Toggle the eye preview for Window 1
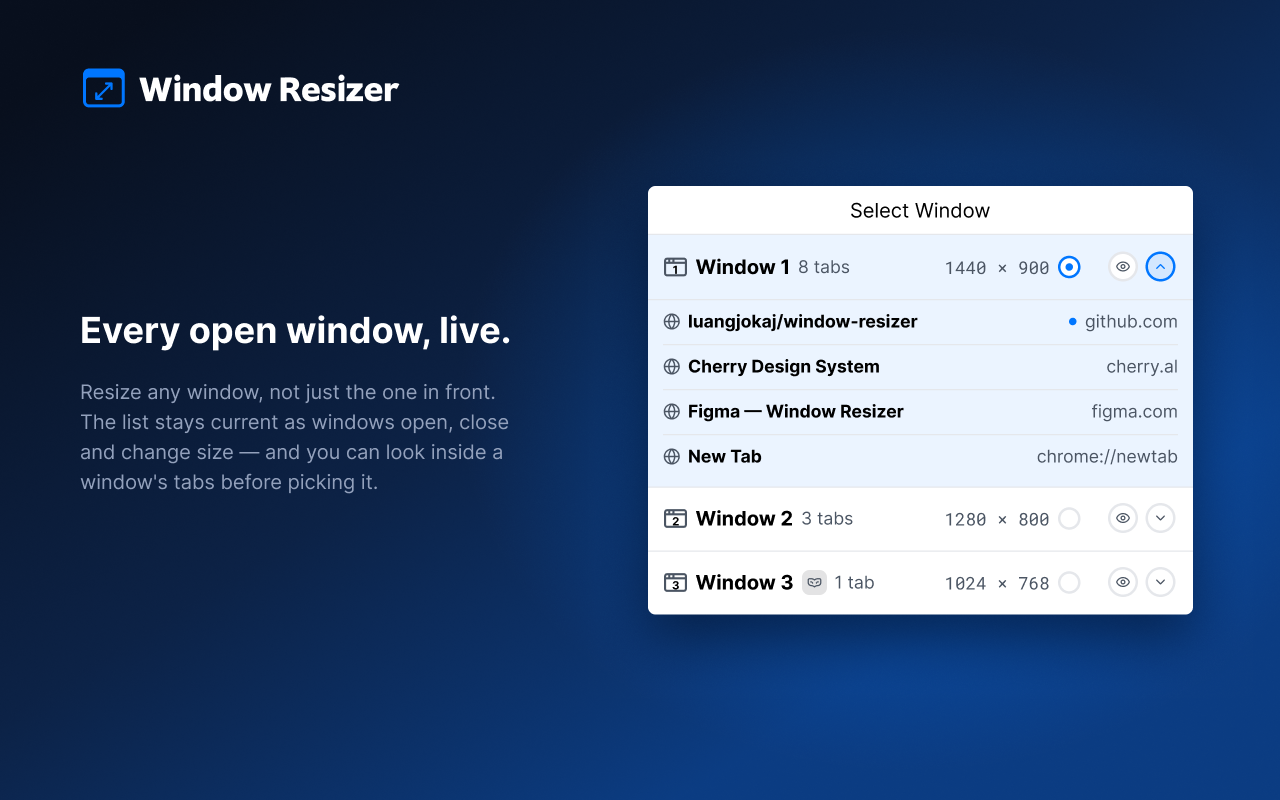Image resolution: width=1280 pixels, height=800 pixels. pyautogui.click(x=1123, y=267)
